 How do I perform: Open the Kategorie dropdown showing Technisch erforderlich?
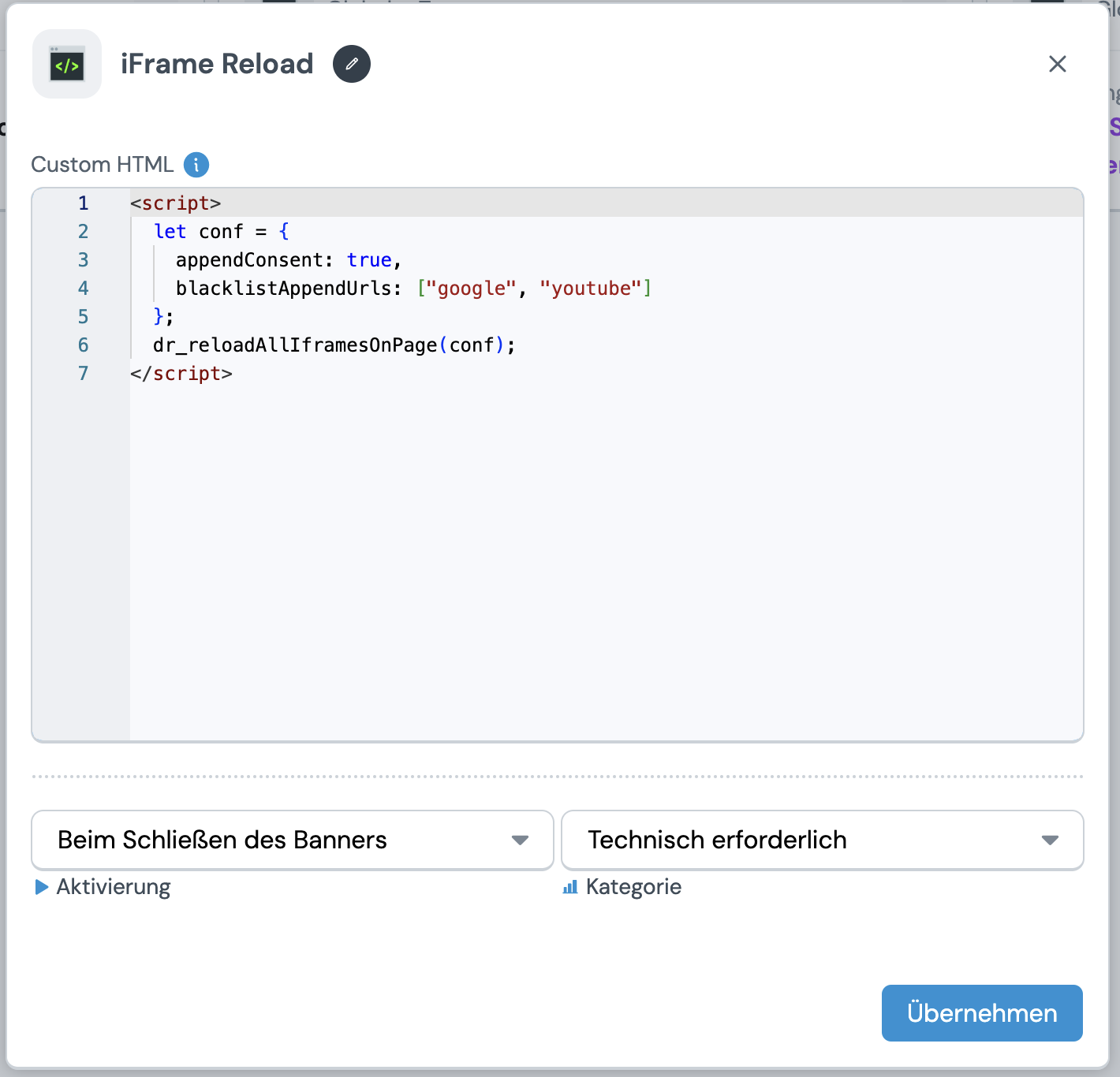(822, 840)
